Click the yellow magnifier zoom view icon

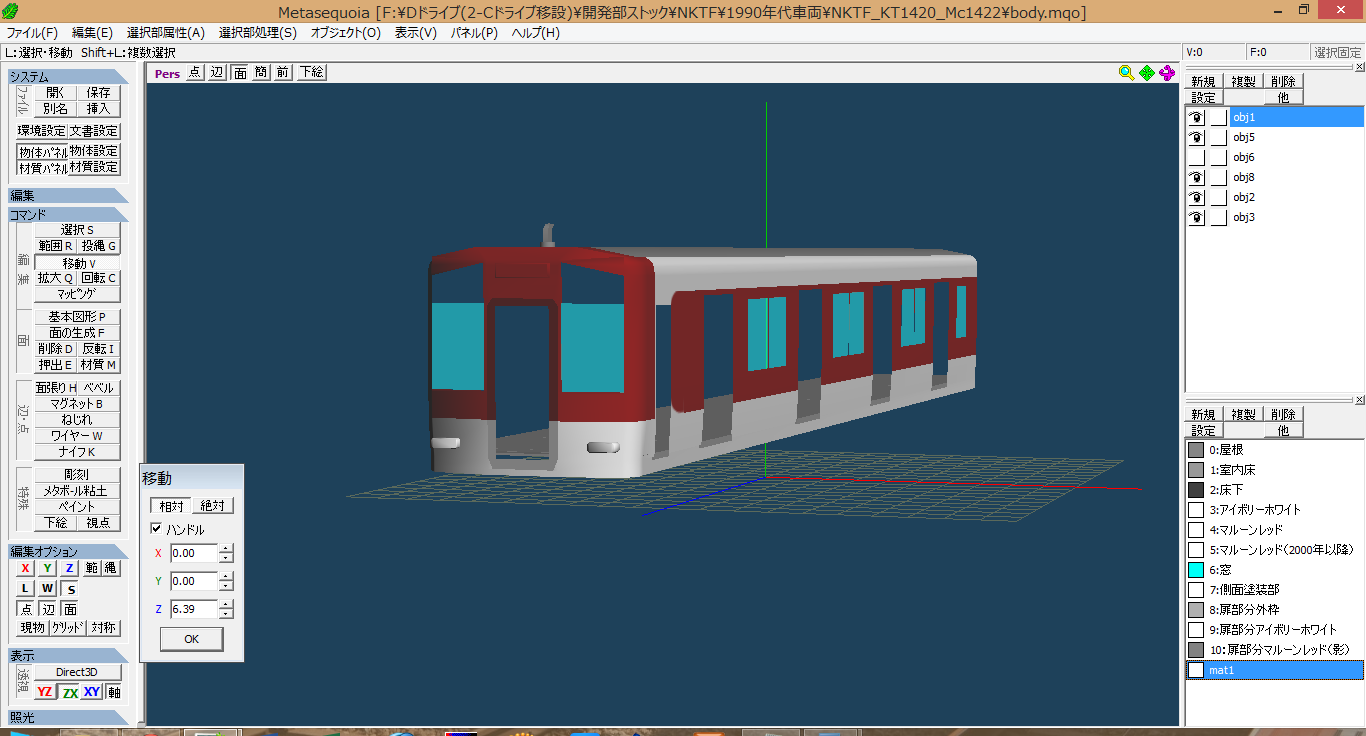(1127, 72)
